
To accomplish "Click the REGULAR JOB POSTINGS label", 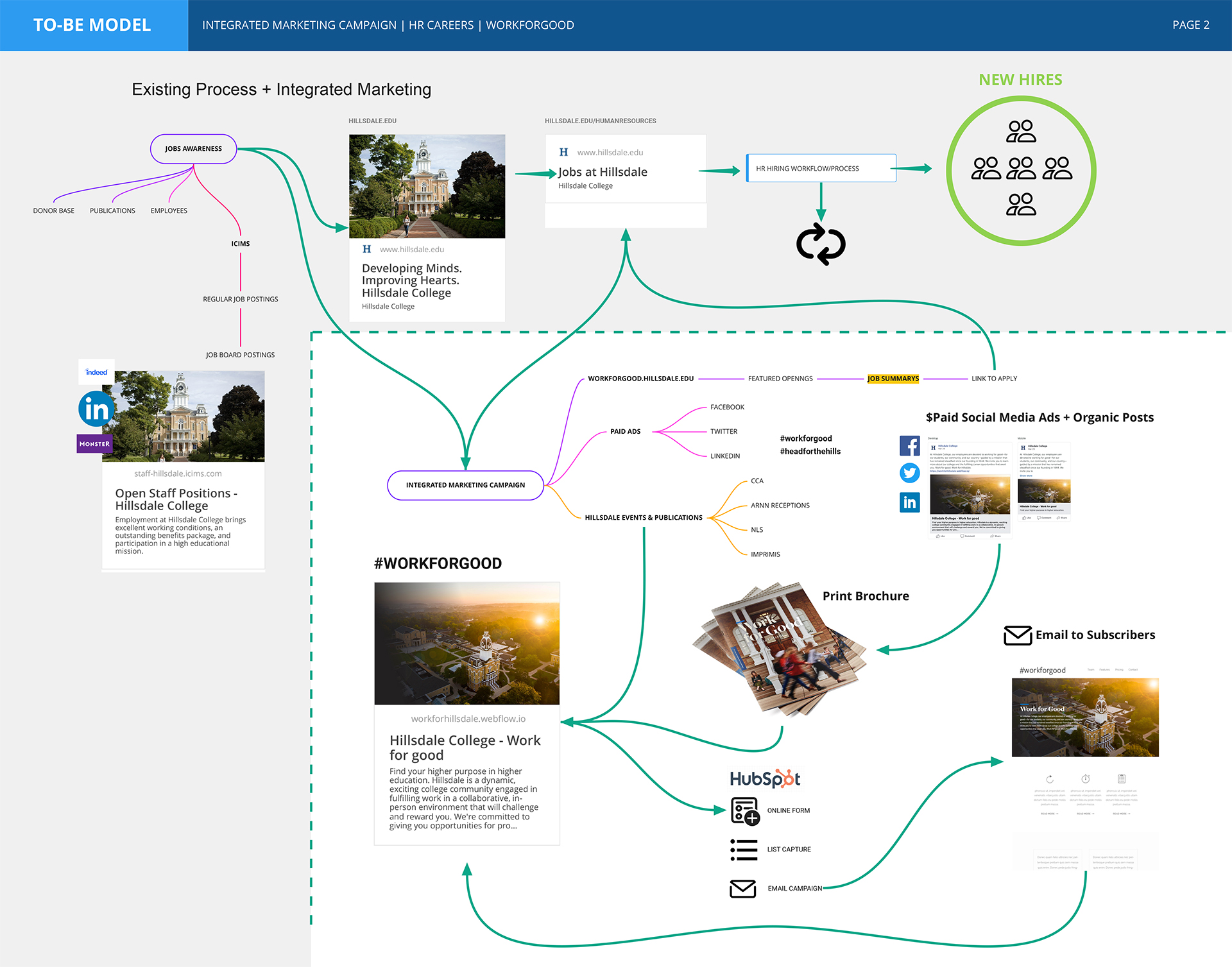I will (241, 299).
